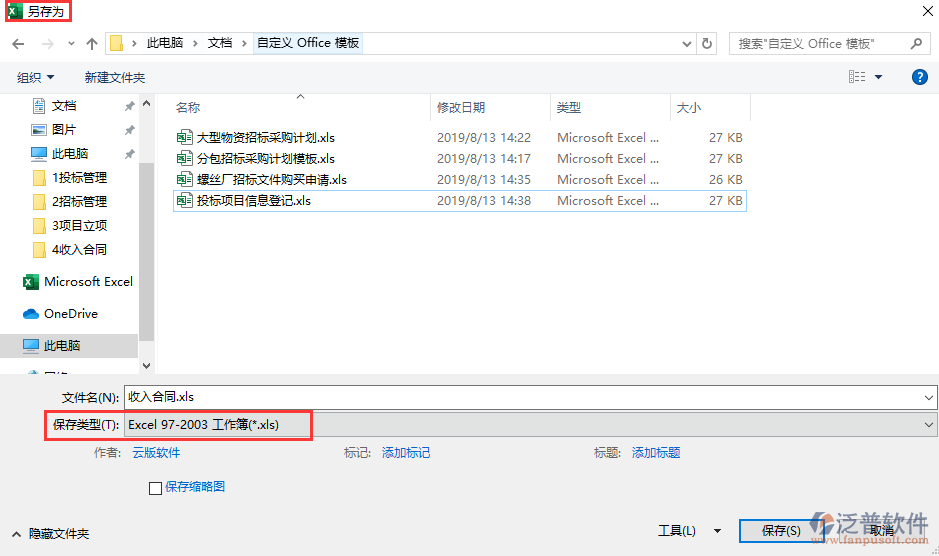Click folder icon in address bar
939x556 pixels.
coord(117,43)
